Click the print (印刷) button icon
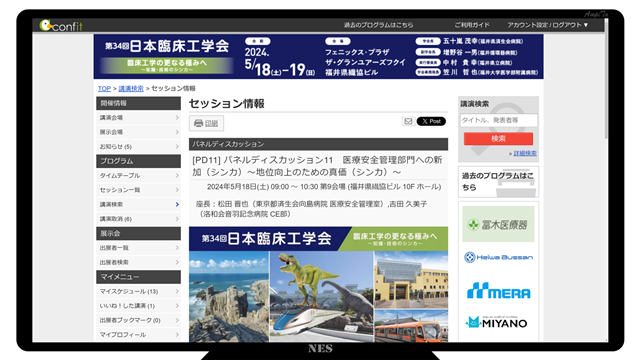Screen dimensions: 640x360 tap(199, 123)
